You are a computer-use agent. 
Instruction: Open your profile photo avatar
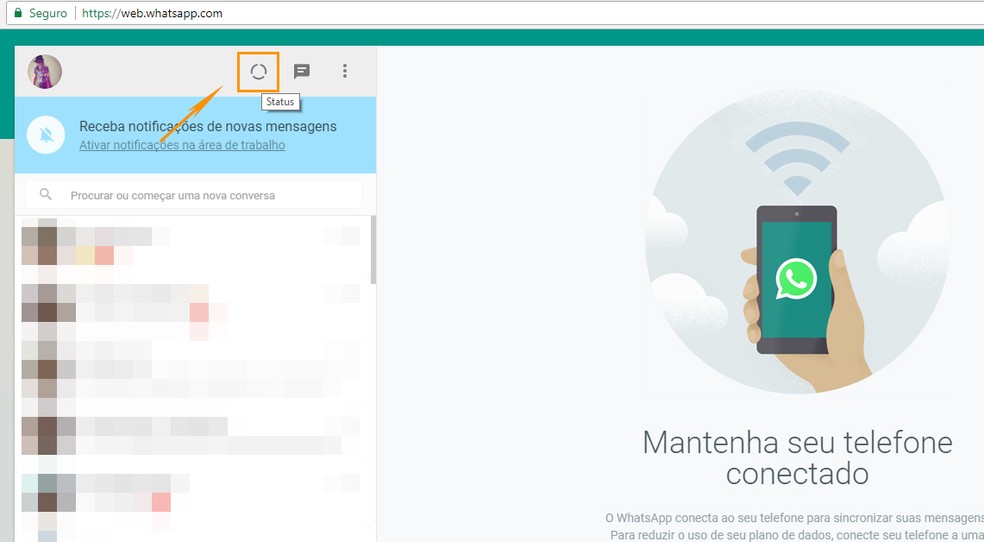(x=45, y=72)
